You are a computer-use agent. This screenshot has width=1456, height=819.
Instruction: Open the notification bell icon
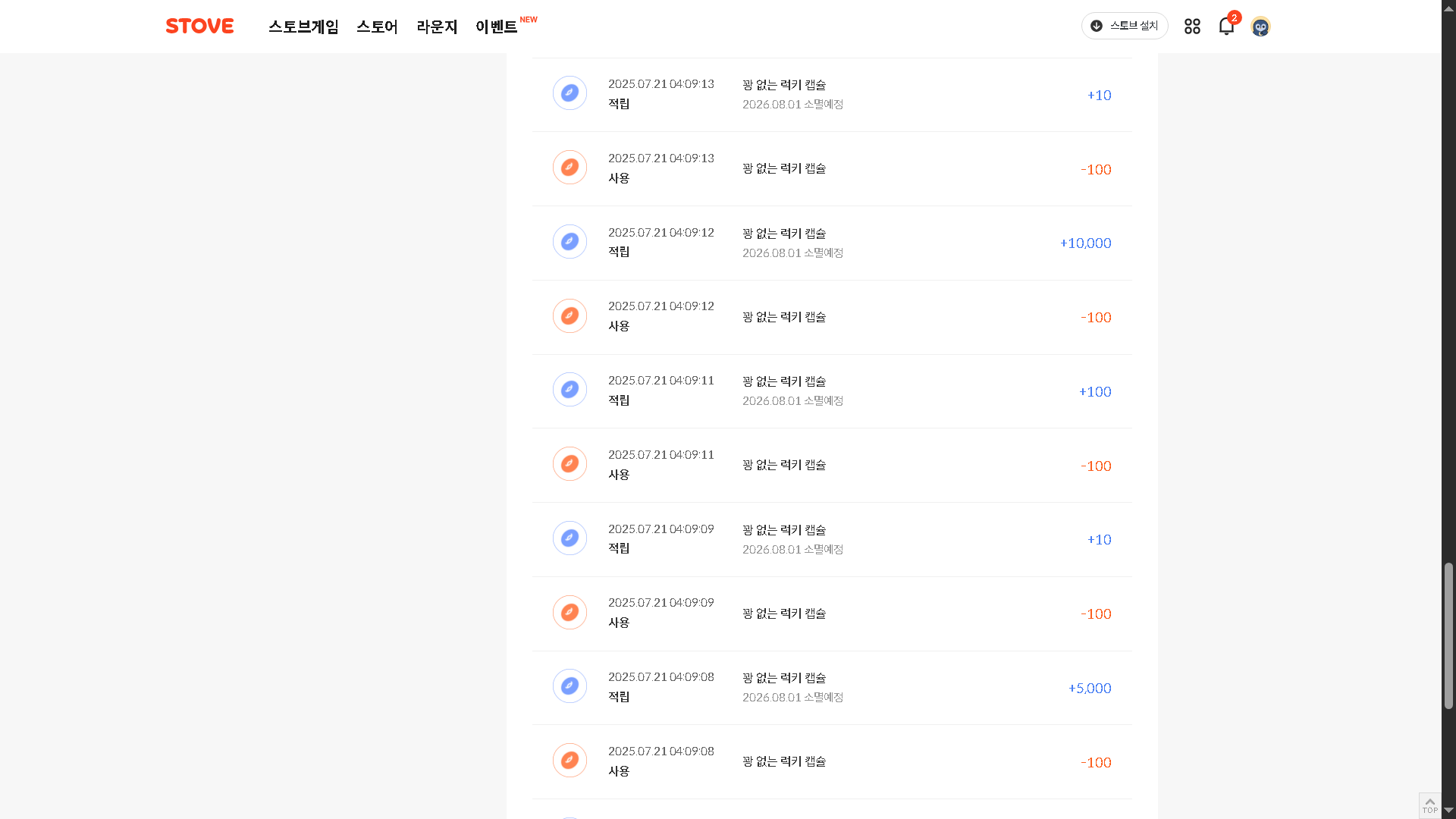point(1226,27)
